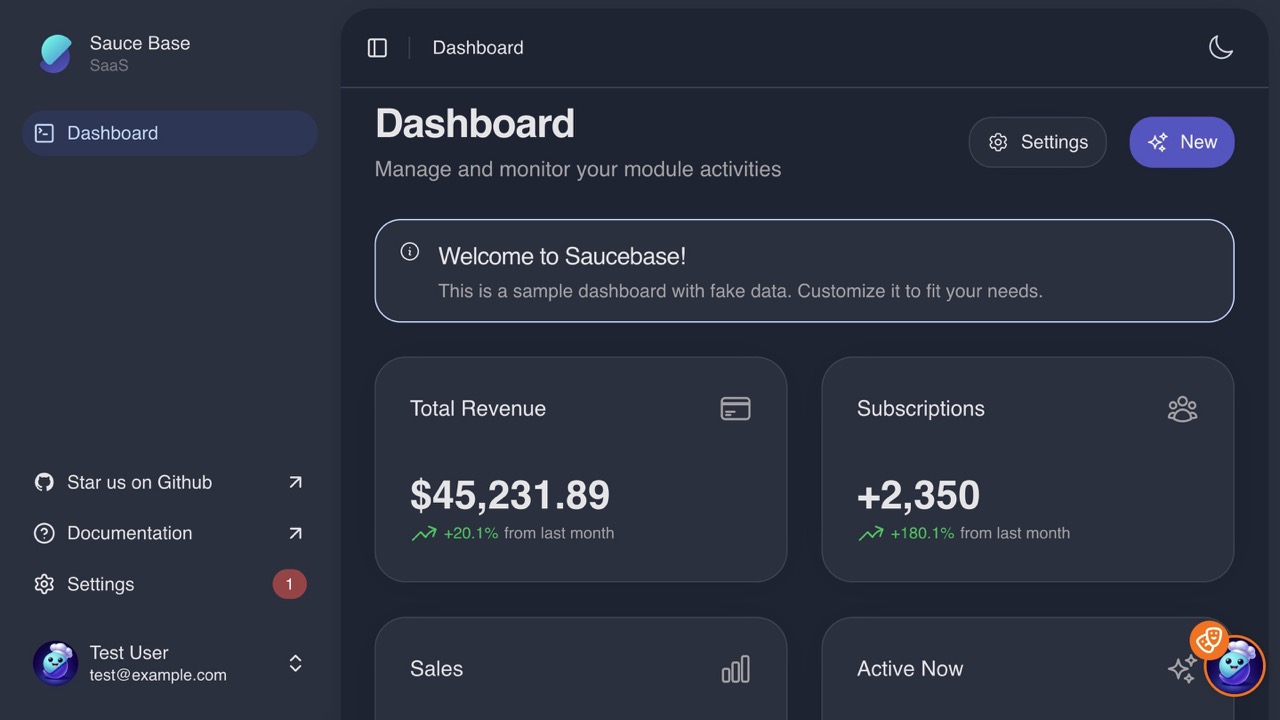Viewport: 1280px width, 720px height.
Task: Click the users icon on Subscriptions card
Action: click(1182, 408)
